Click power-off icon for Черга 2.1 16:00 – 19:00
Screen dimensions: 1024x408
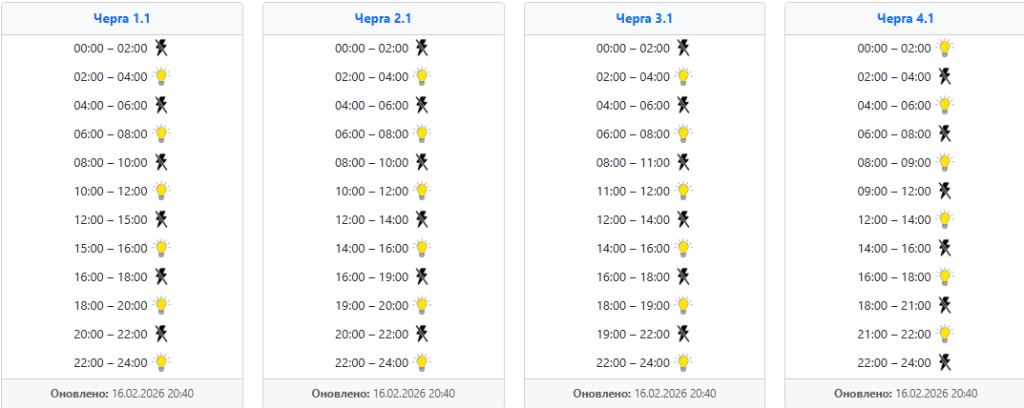click(x=423, y=277)
